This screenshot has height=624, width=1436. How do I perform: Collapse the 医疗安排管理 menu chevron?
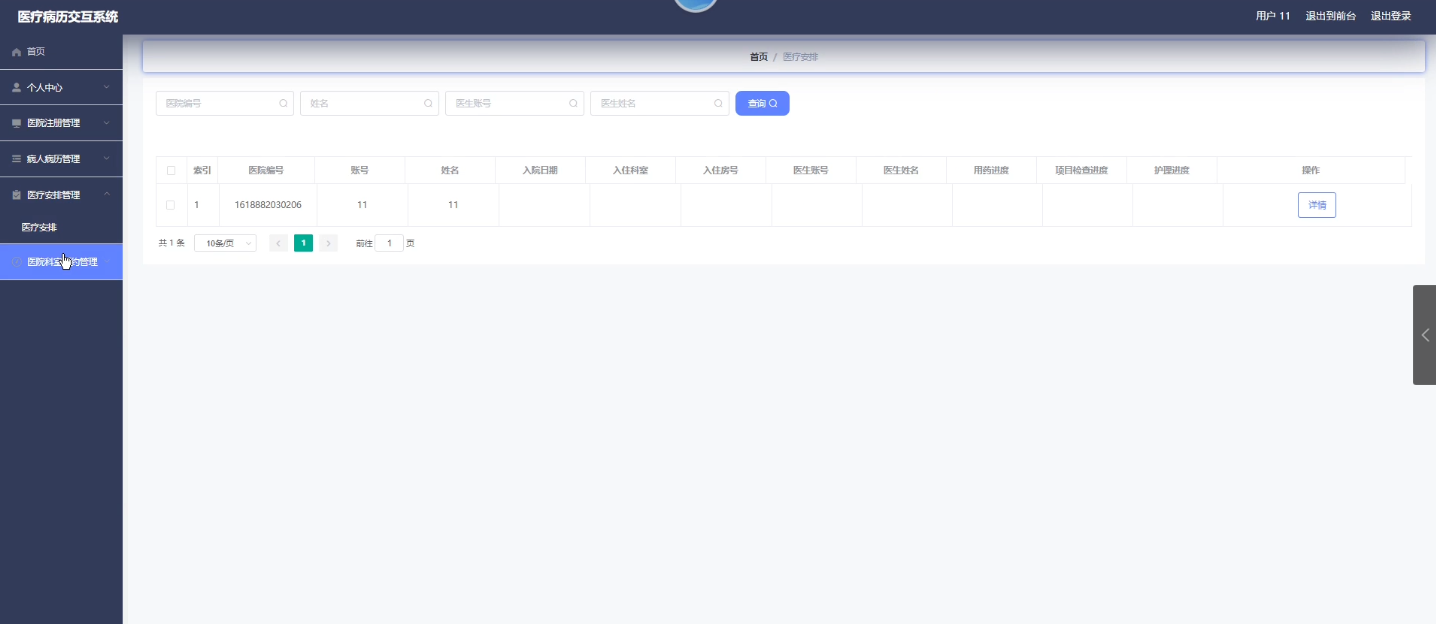107,194
